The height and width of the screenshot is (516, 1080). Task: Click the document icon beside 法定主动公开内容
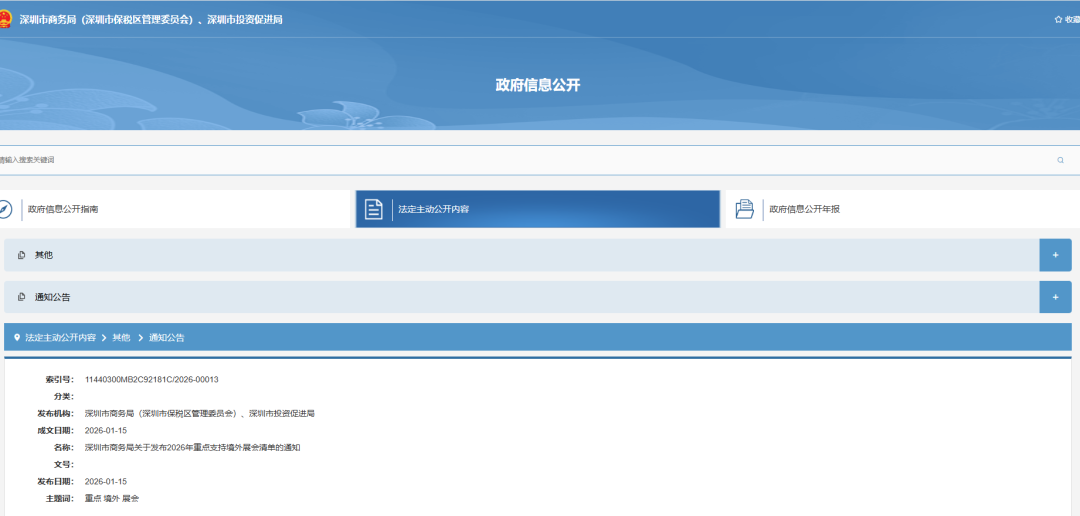tap(373, 209)
